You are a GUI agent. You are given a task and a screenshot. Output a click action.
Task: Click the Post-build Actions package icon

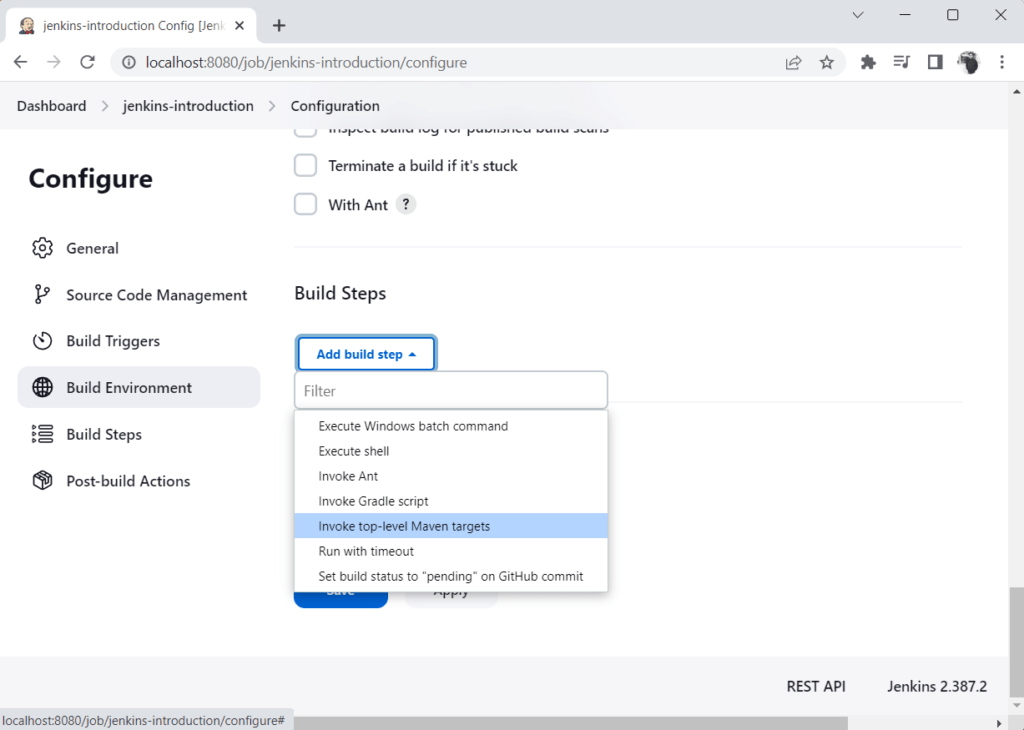pos(42,480)
